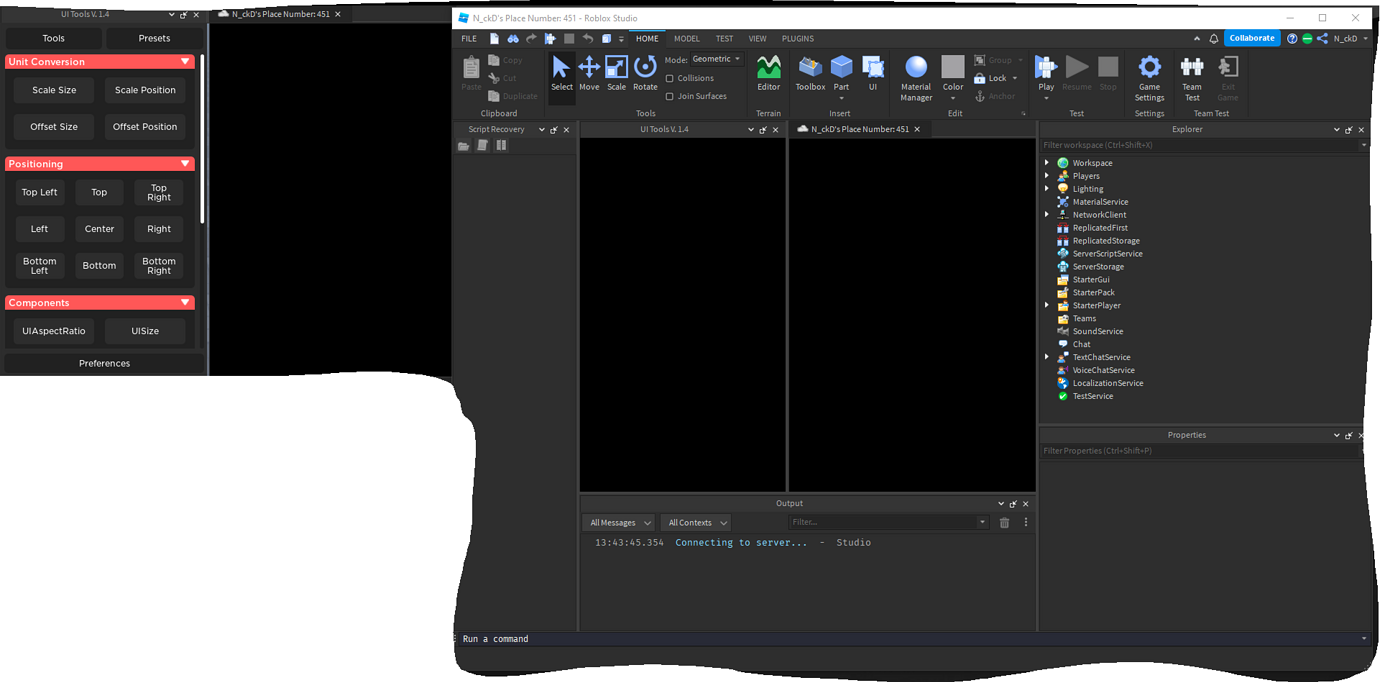Open Preferences in UI Tools panel

point(104,363)
